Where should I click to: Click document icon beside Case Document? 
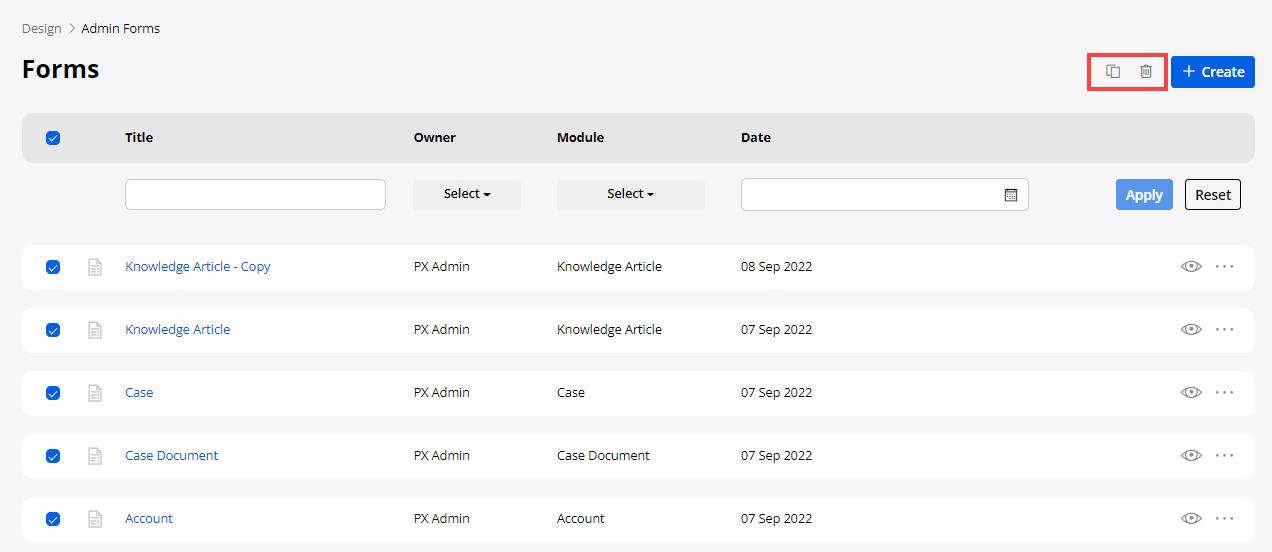coord(95,456)
